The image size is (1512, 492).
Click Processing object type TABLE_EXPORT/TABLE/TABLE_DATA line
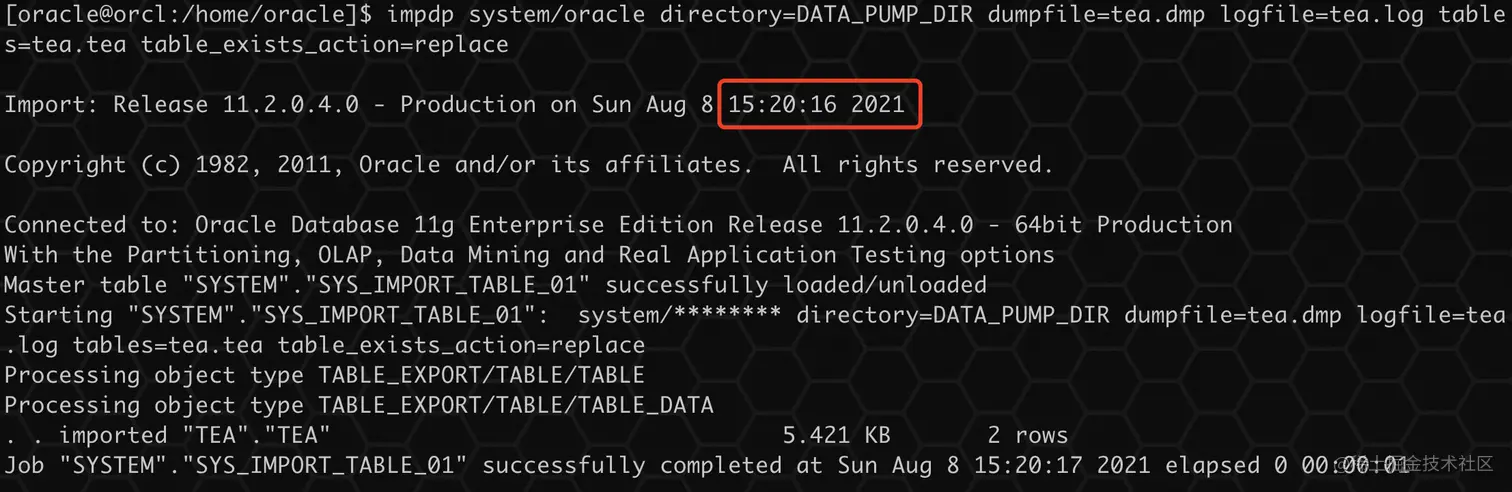(359, 405)
